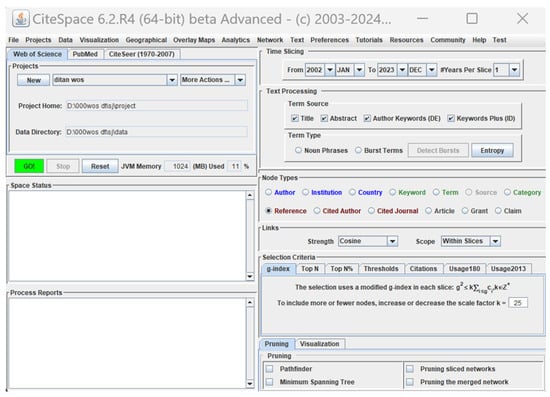Open the Analytics menu
The height and width of the screenshot is (397, 550).
236,40
